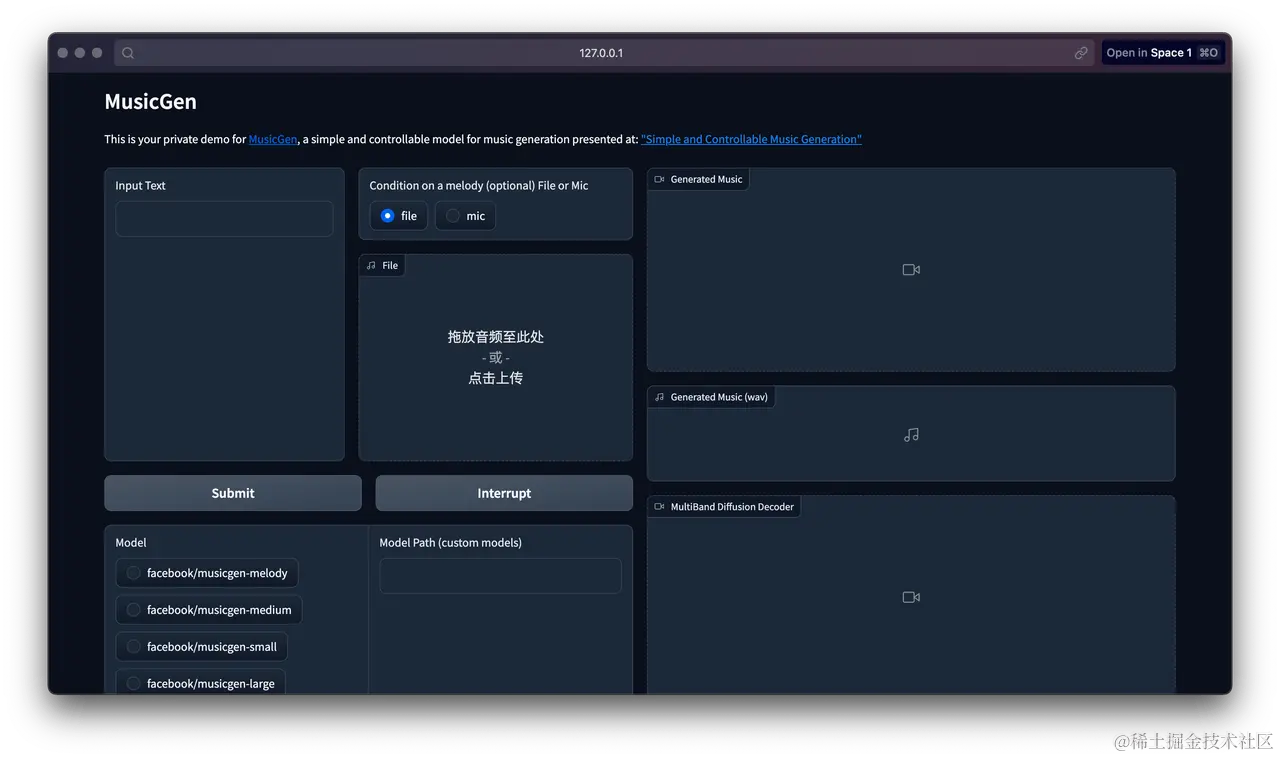This screenshot has height=758, width=1280.
Task: Click the video icon in MultiBand Diffusion Decoder panel
Action: pyautogui.click(x=911, y=597)
